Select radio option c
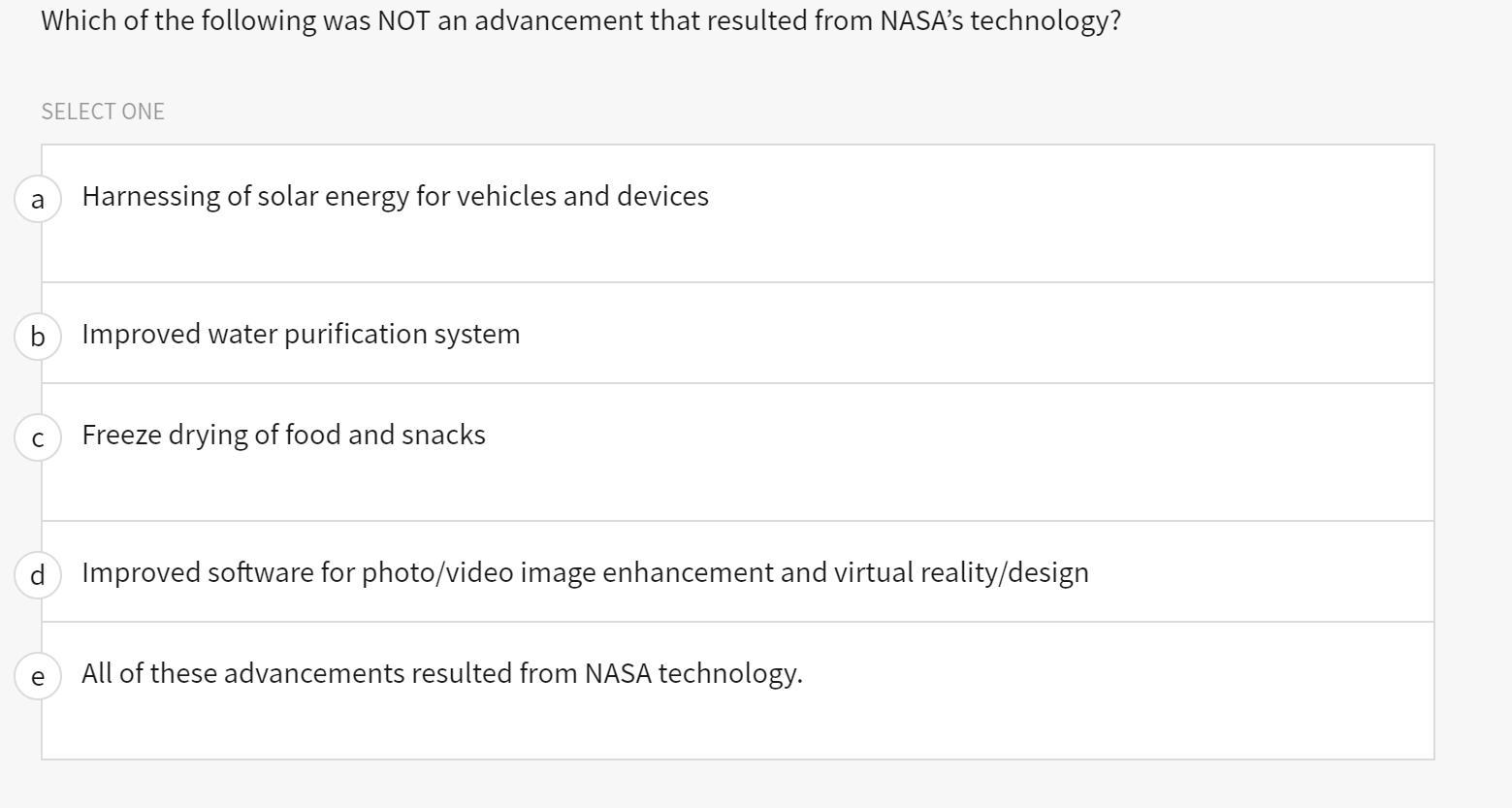The width and height of the screenshot is (1512, 808). click(x=38, y=437)
